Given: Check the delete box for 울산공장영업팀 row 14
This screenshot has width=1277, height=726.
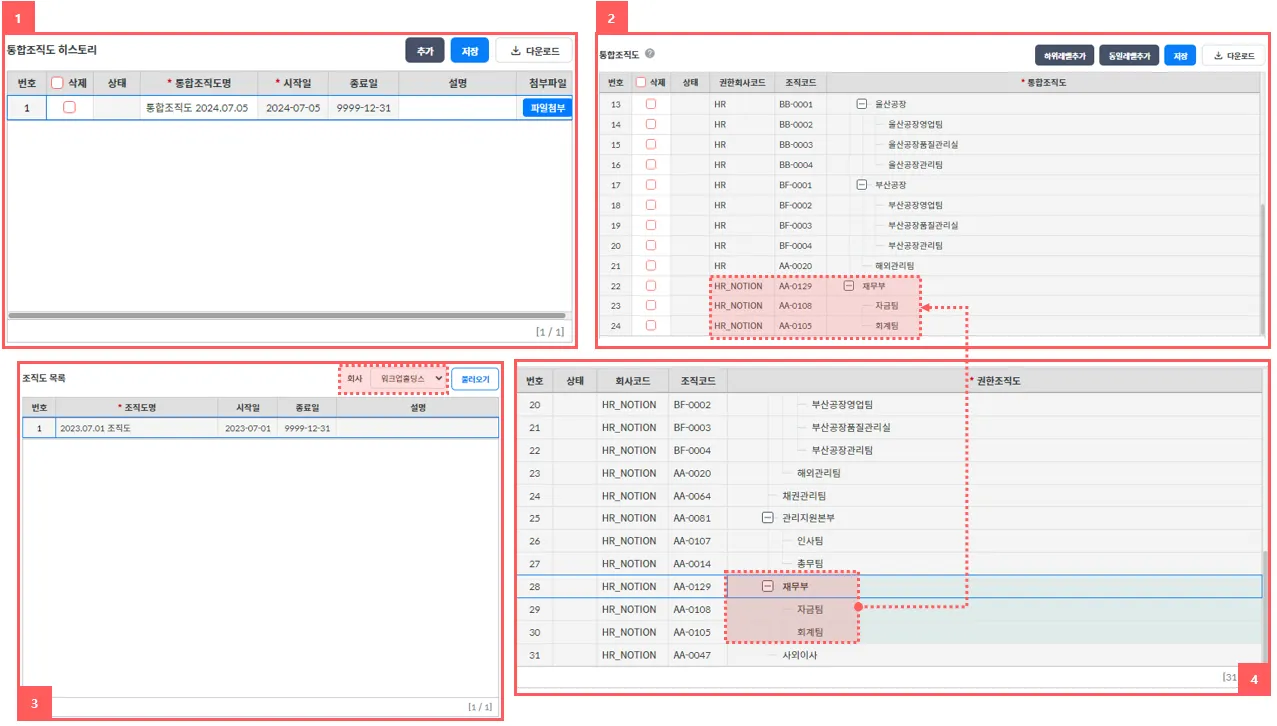Looking at the screenshot, I should (651, 124).
